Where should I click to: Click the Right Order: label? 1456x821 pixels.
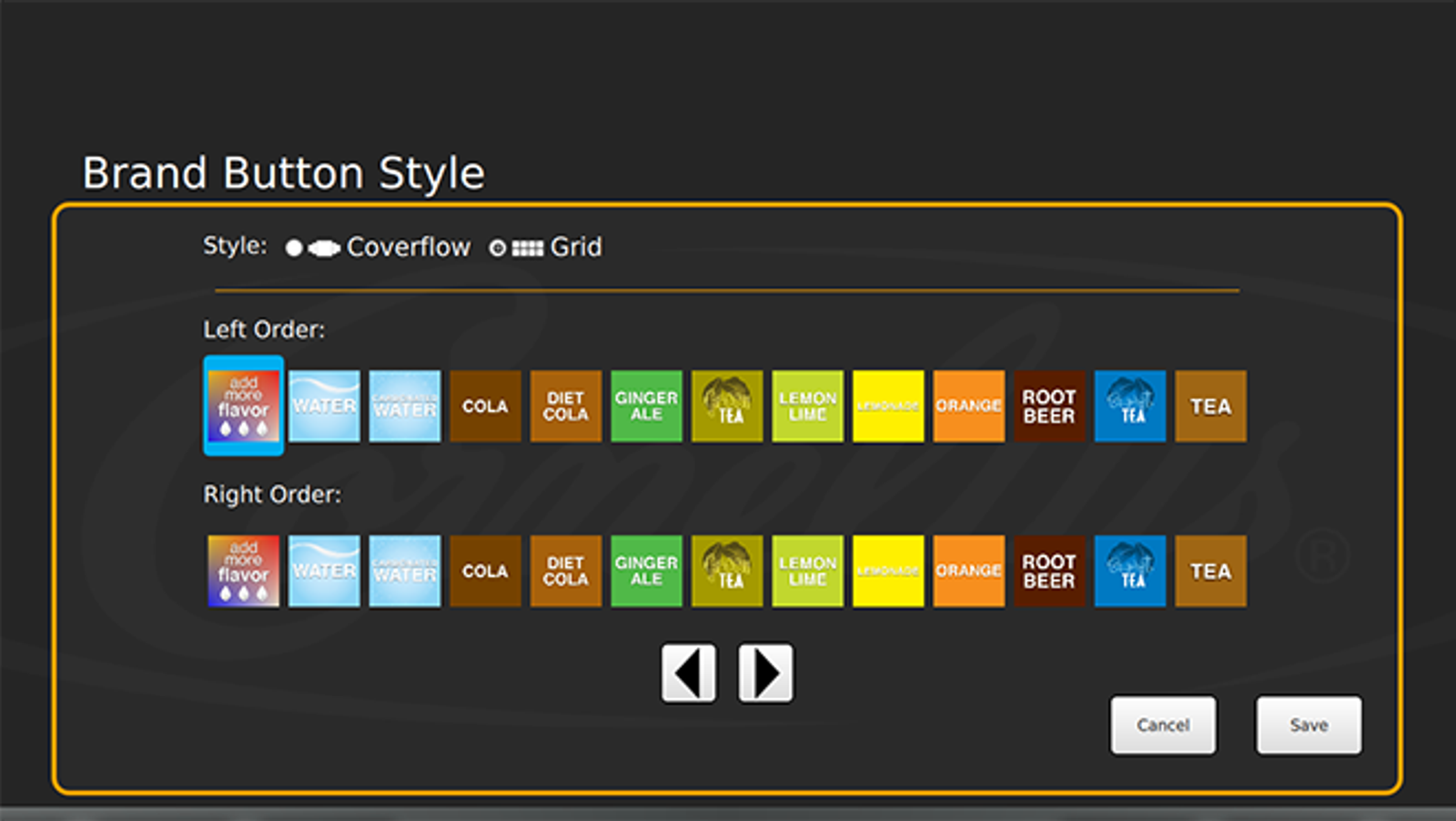pos(272,494)
